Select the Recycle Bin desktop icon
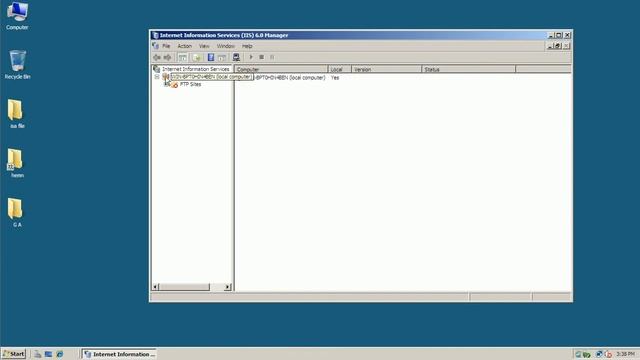The height and width of the screenshot is (360, 640). pos(17,64)
